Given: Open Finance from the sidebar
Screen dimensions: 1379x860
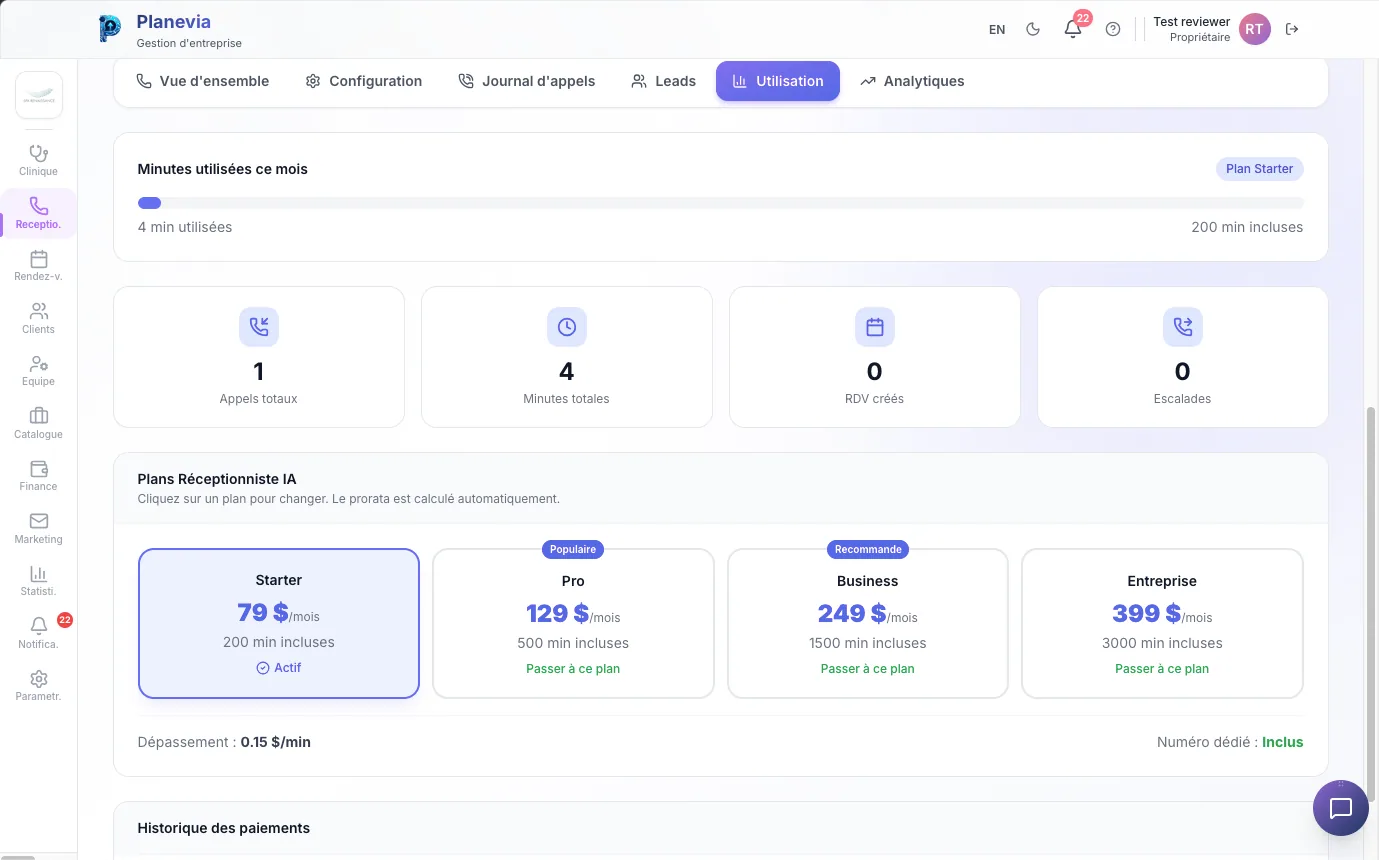Looking at the screenshot, I should pos(39,476).
